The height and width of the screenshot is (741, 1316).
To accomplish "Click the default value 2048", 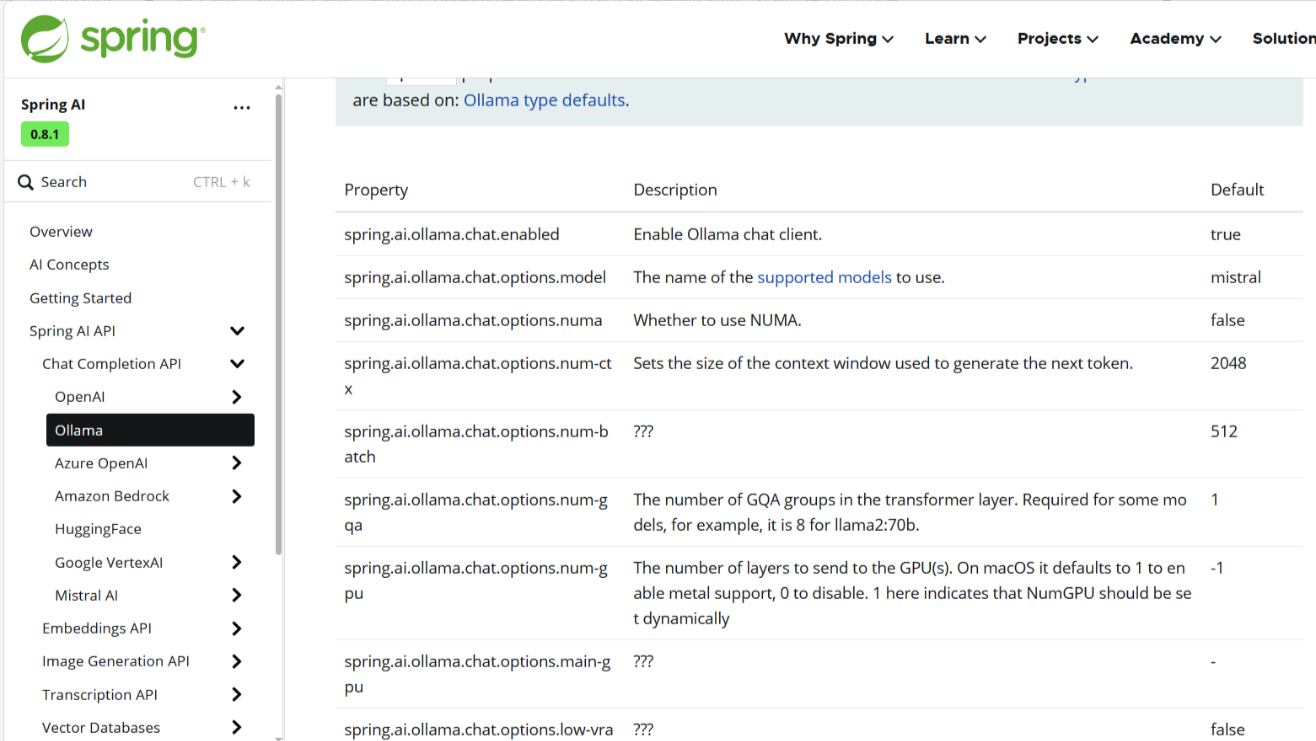I will (x=1228, y=363).
